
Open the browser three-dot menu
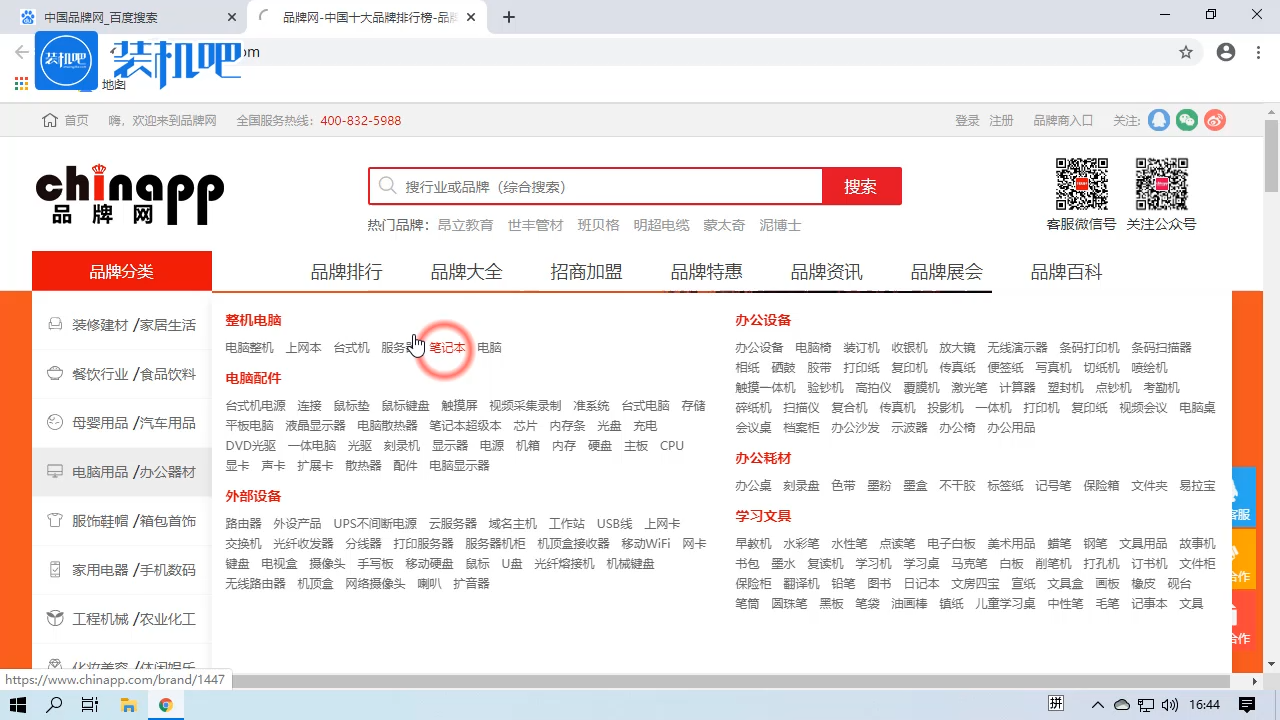(1257, 52)
